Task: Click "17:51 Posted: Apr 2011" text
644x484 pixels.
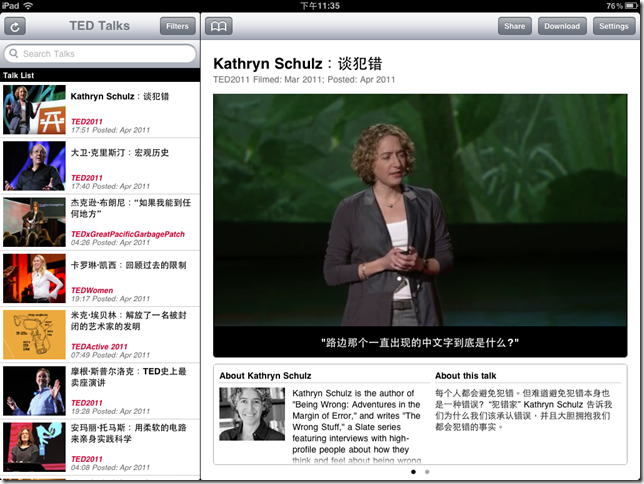Action: pyautogui.click(x=110, y=130)
